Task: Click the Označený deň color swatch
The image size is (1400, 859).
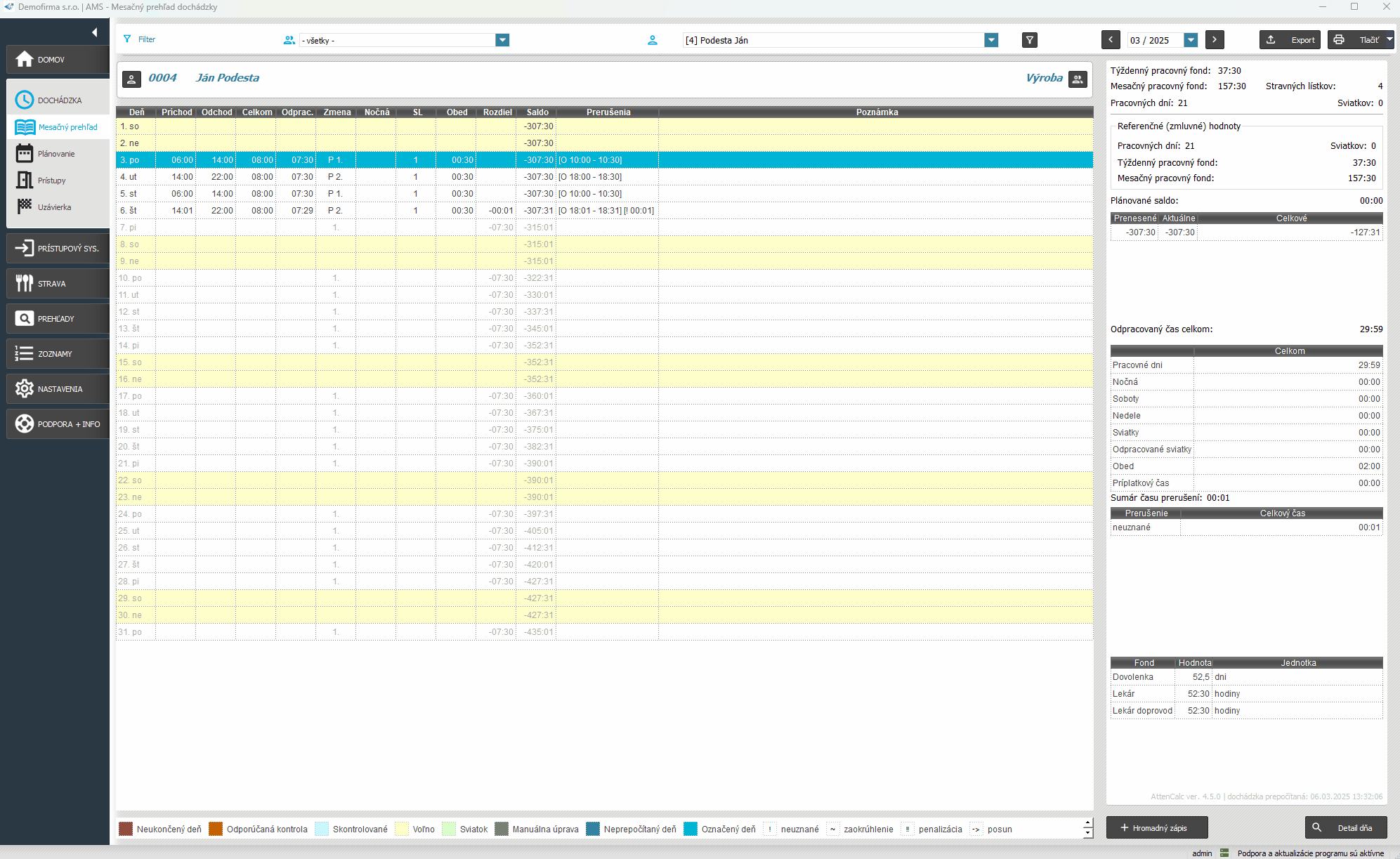Action: [x=691, y=829]
